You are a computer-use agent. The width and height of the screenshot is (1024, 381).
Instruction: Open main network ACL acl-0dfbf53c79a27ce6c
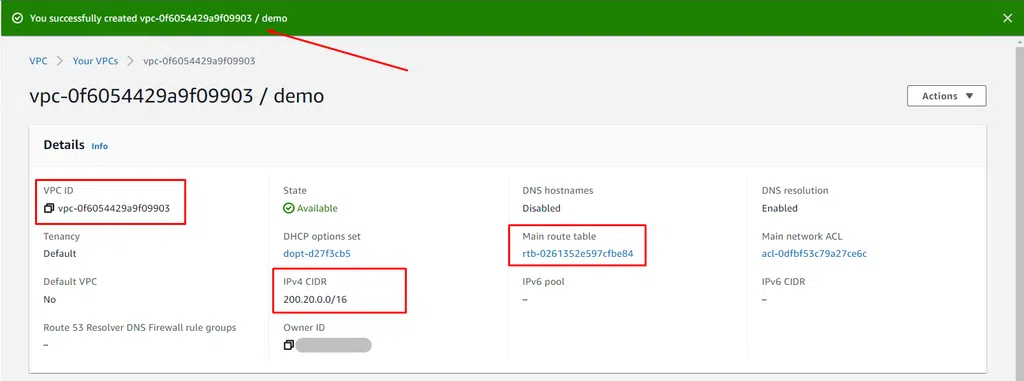click(x=814, y=254)
